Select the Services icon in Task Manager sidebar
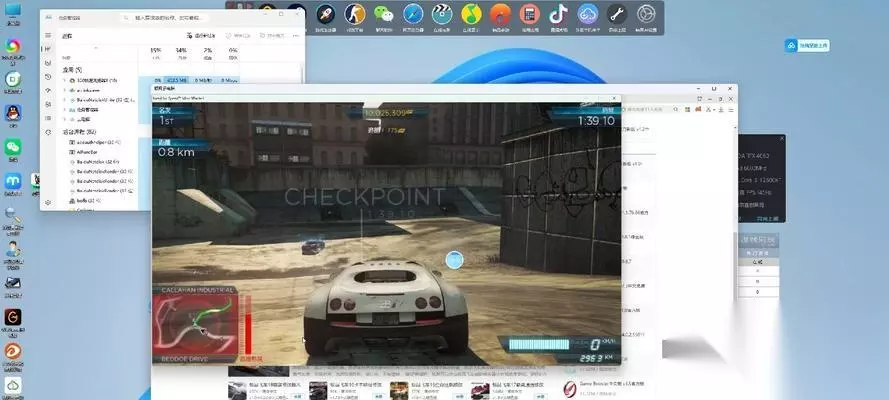The height and width of the screenshot is (400, 889). (48, 132)
